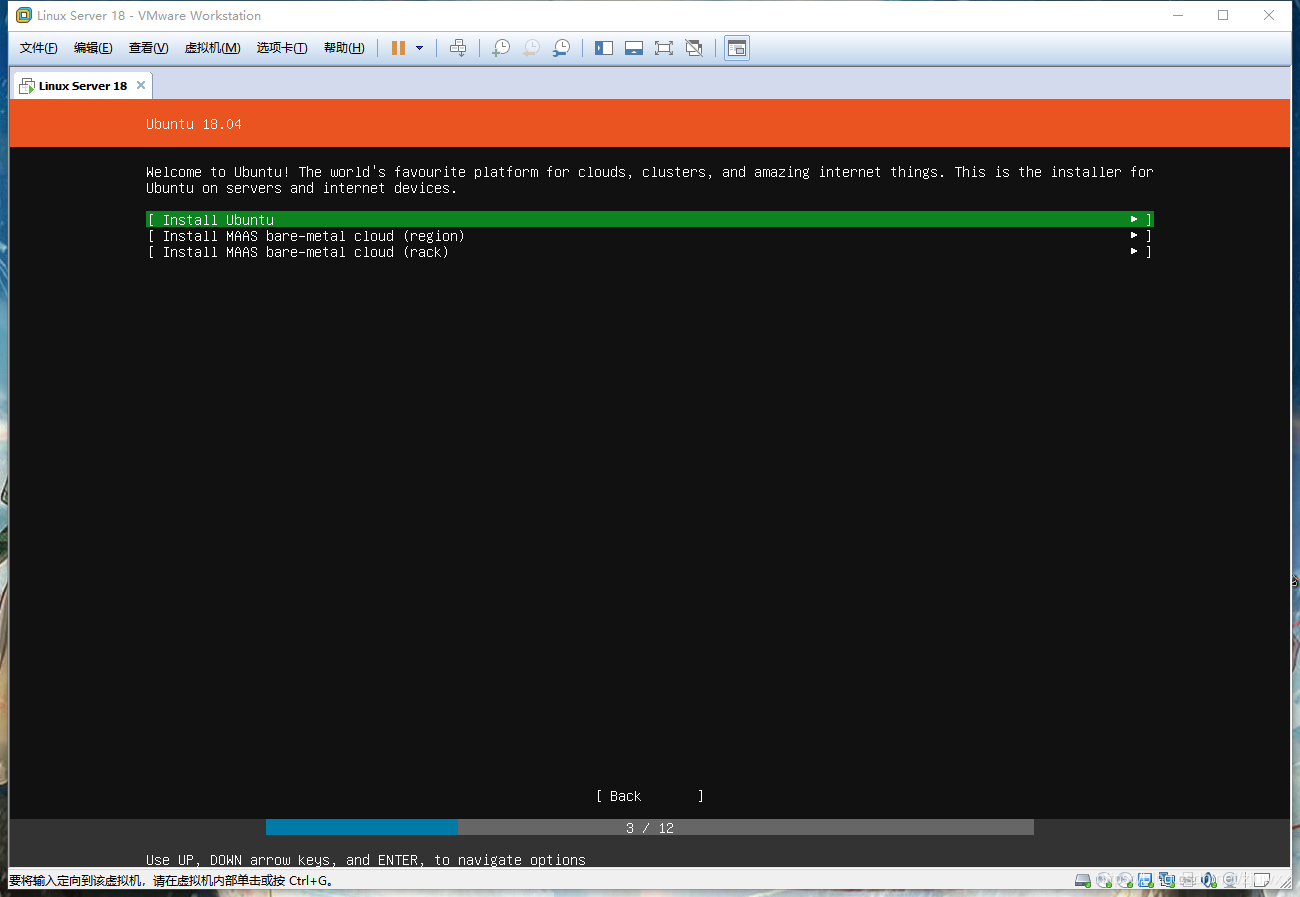This screenshot has height=897, width=1300.
Task: Click the network adapter status icon
Action: [x=1167, y=880]
